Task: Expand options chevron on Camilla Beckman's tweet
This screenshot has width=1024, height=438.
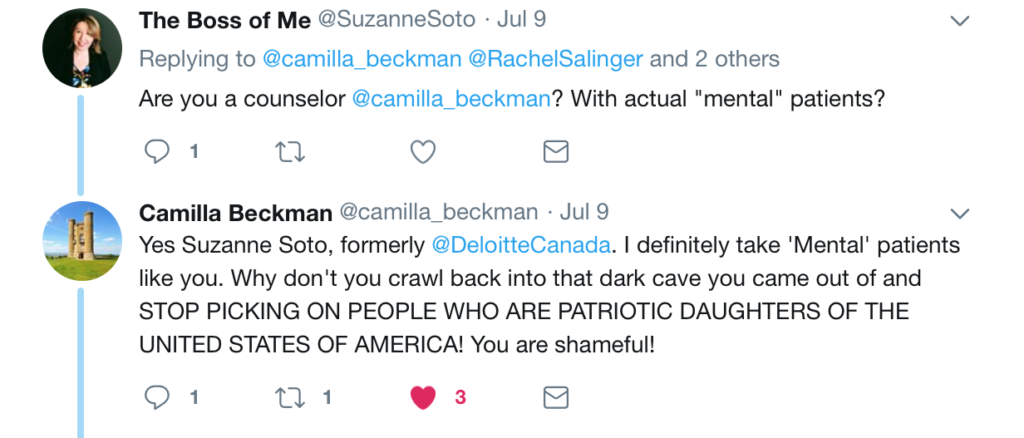Action: click(x=959, y=213)
